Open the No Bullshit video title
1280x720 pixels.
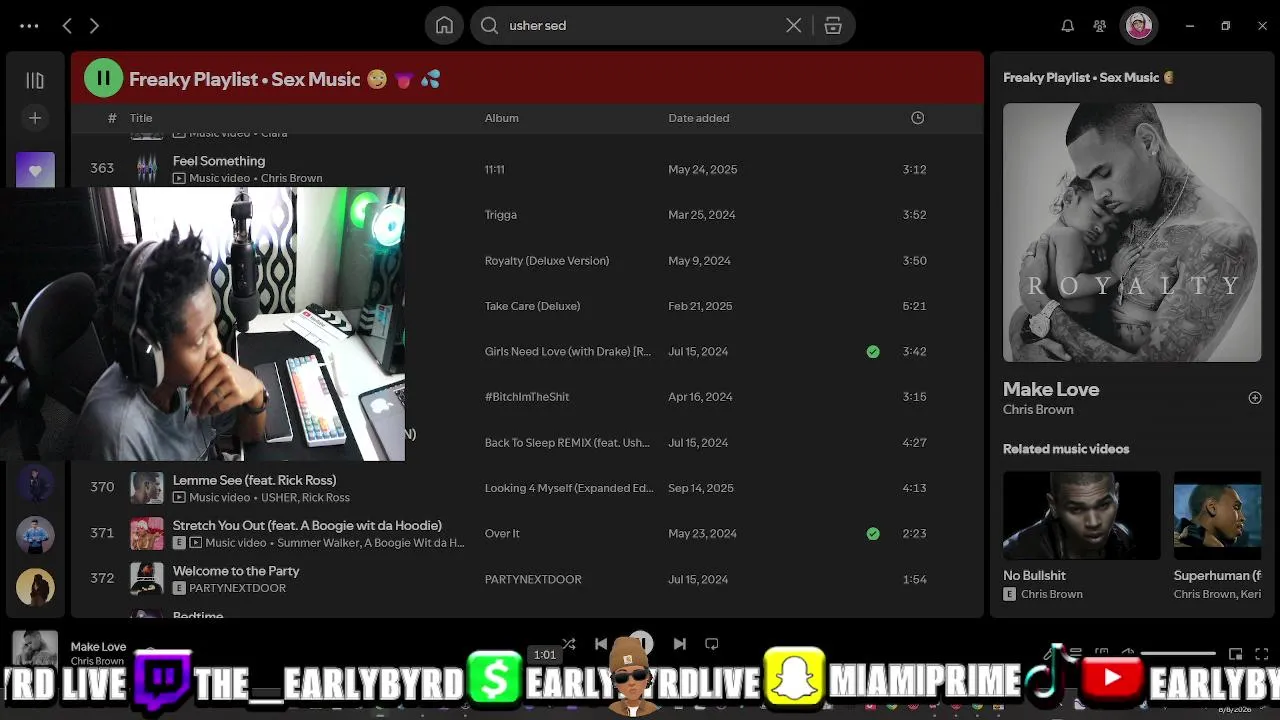[x=1034, y=576]
